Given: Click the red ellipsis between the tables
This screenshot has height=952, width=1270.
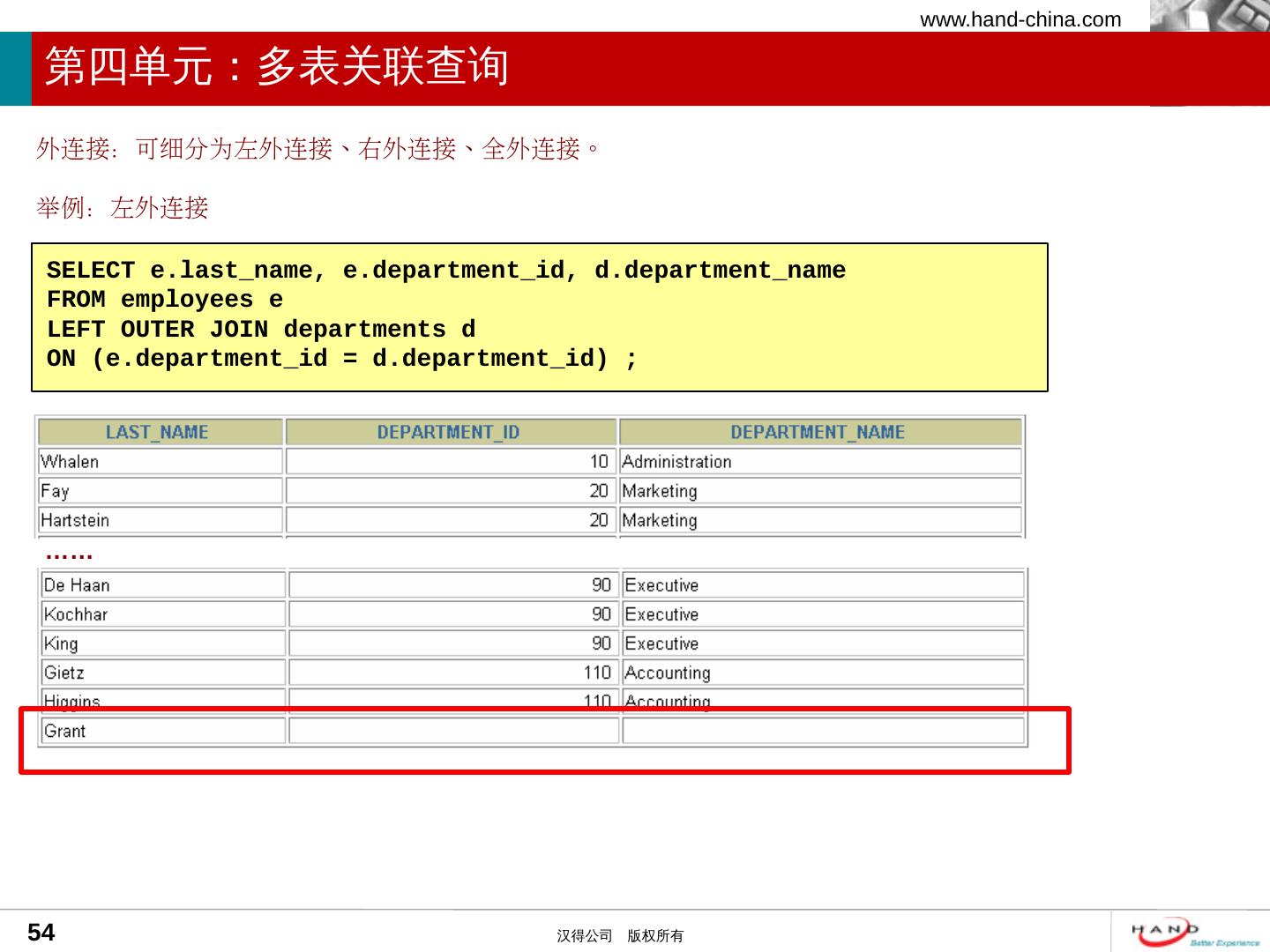Looking at the screenshot, I should (69, 556).
